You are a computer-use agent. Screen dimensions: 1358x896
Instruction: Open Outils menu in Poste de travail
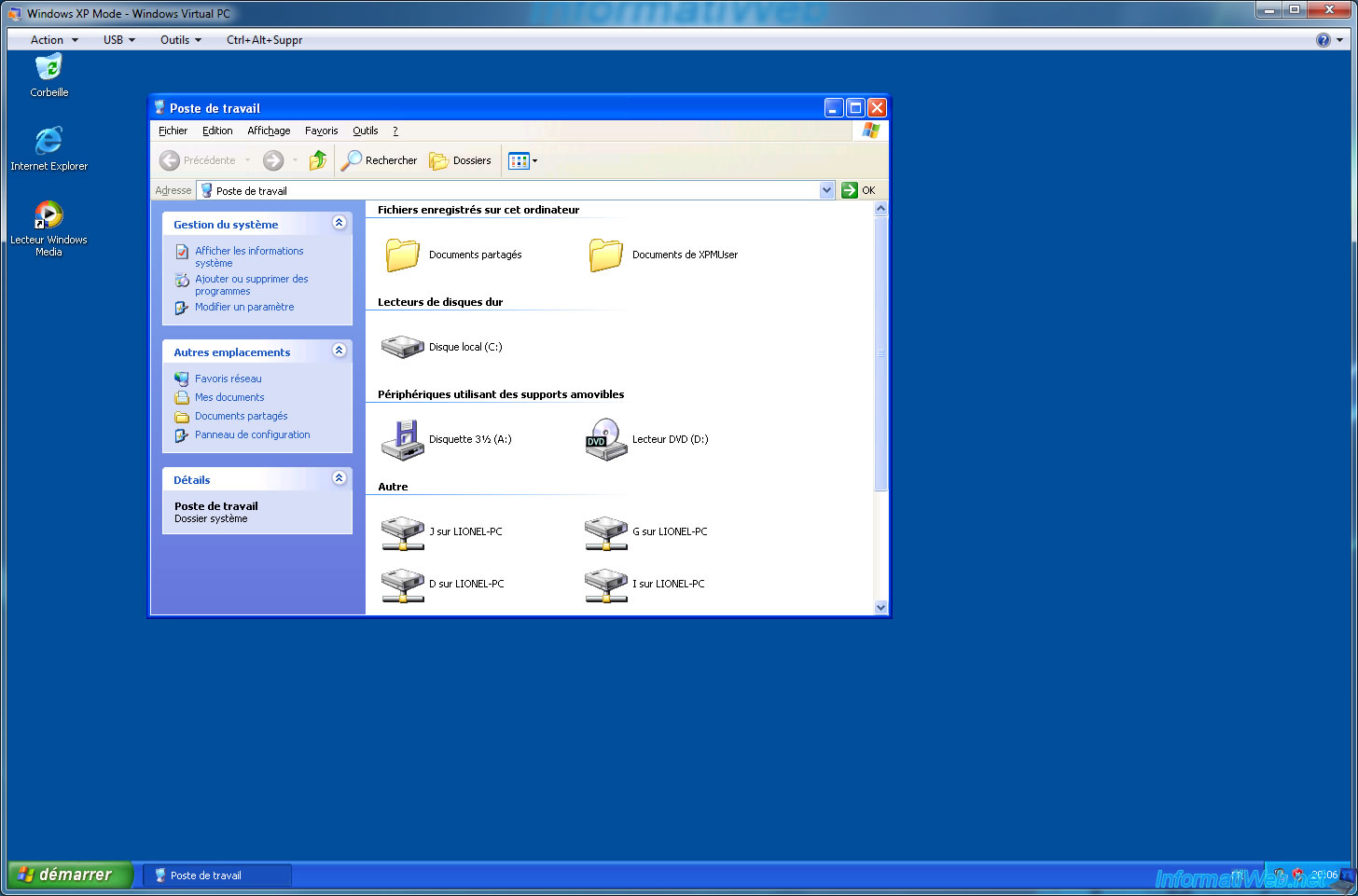tap(365, 131)
